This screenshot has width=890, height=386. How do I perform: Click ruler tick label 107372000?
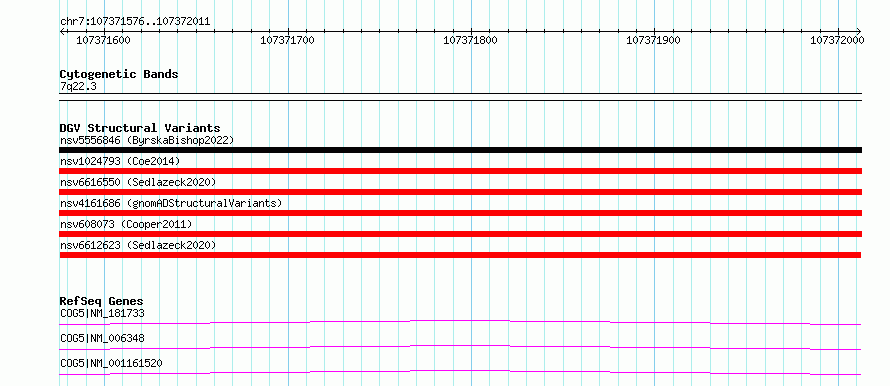click(837, 40)
